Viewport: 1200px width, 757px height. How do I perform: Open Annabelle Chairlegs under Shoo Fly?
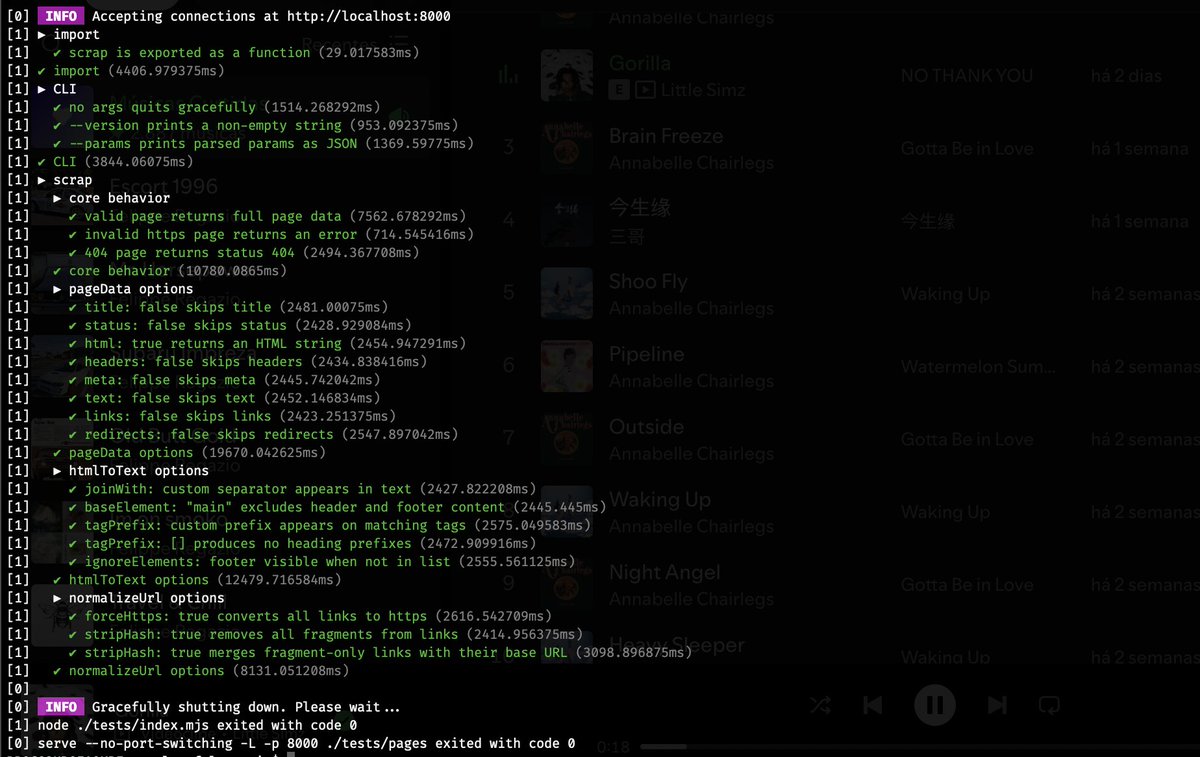691,308
